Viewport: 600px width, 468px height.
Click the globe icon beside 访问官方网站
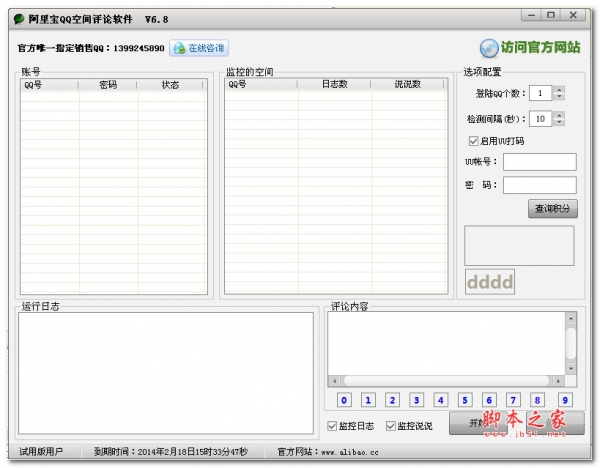(489, 49)
